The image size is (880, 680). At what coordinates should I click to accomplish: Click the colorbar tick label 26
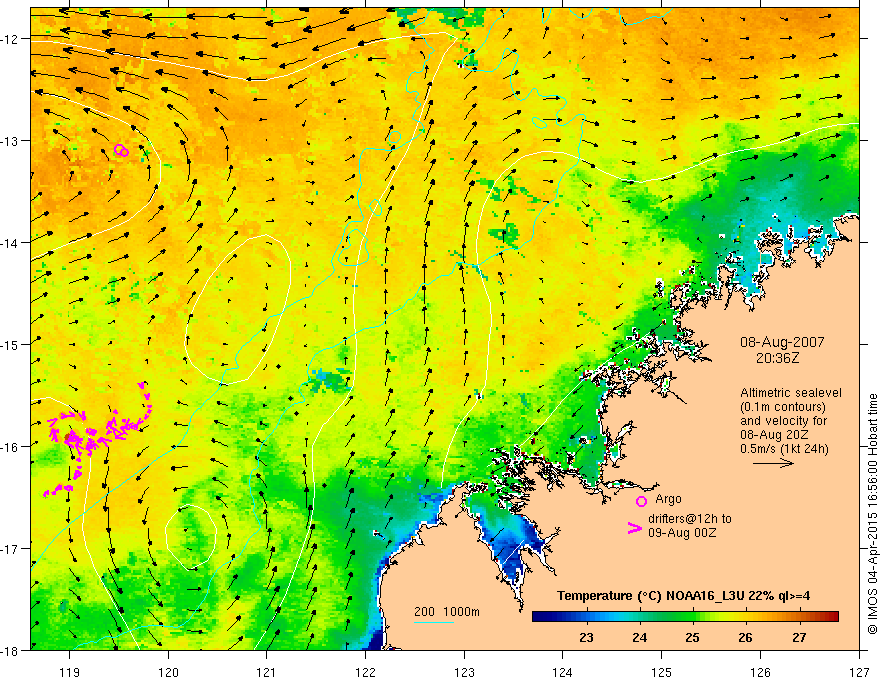click(x=745, y=637)
